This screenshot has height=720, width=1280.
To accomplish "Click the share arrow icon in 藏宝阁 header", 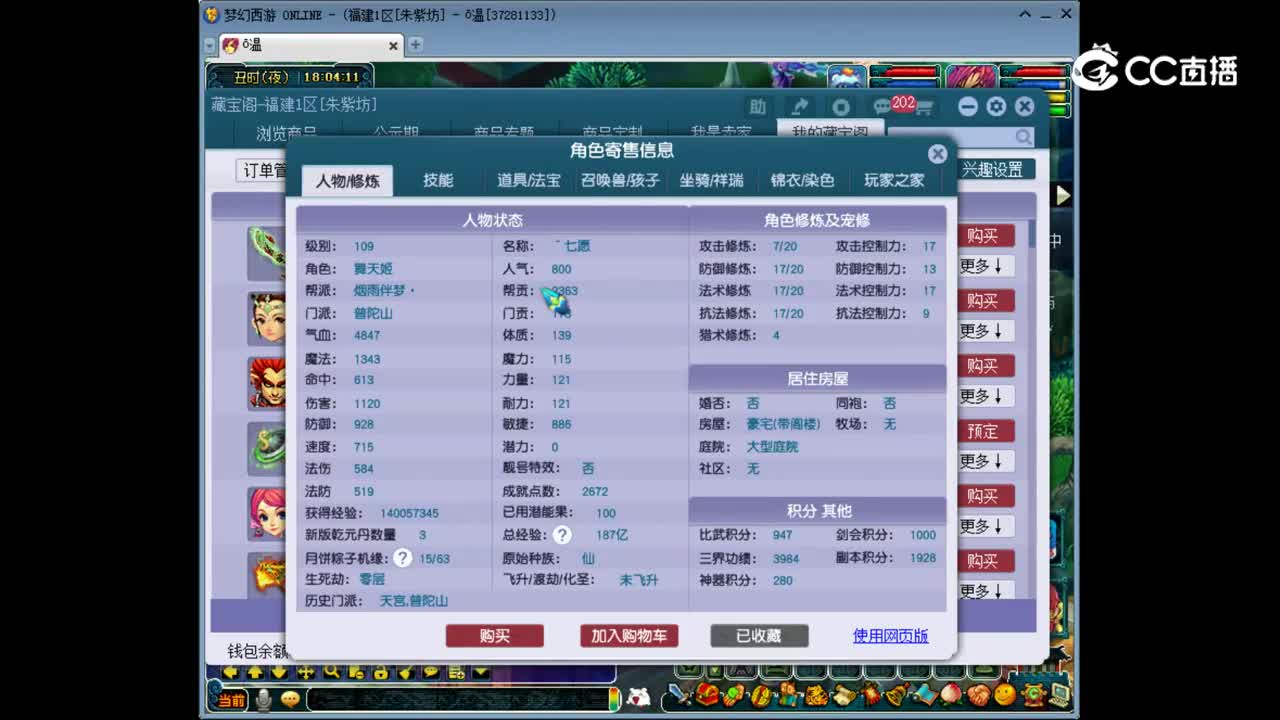I will 800,107.
